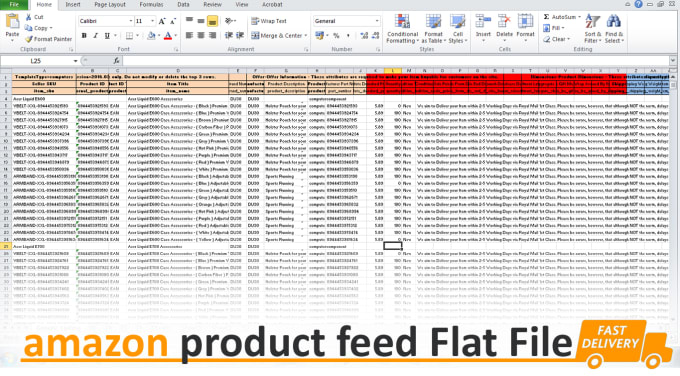This screenshot has width=680, height=376.
Task: Increase font size with the Grow Font icon
Action: [x=162, y=21]
